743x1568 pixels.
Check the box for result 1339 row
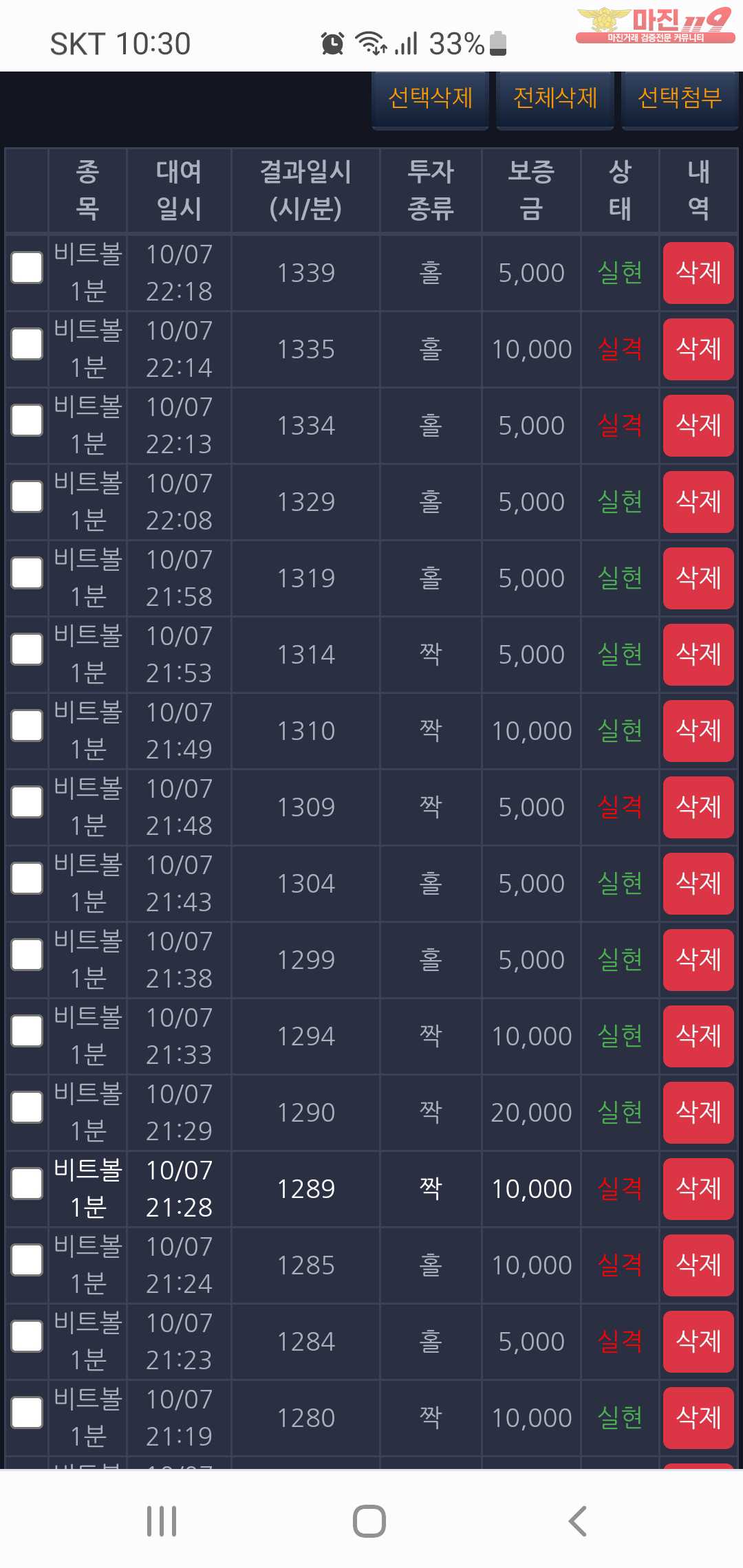(27, 268)
